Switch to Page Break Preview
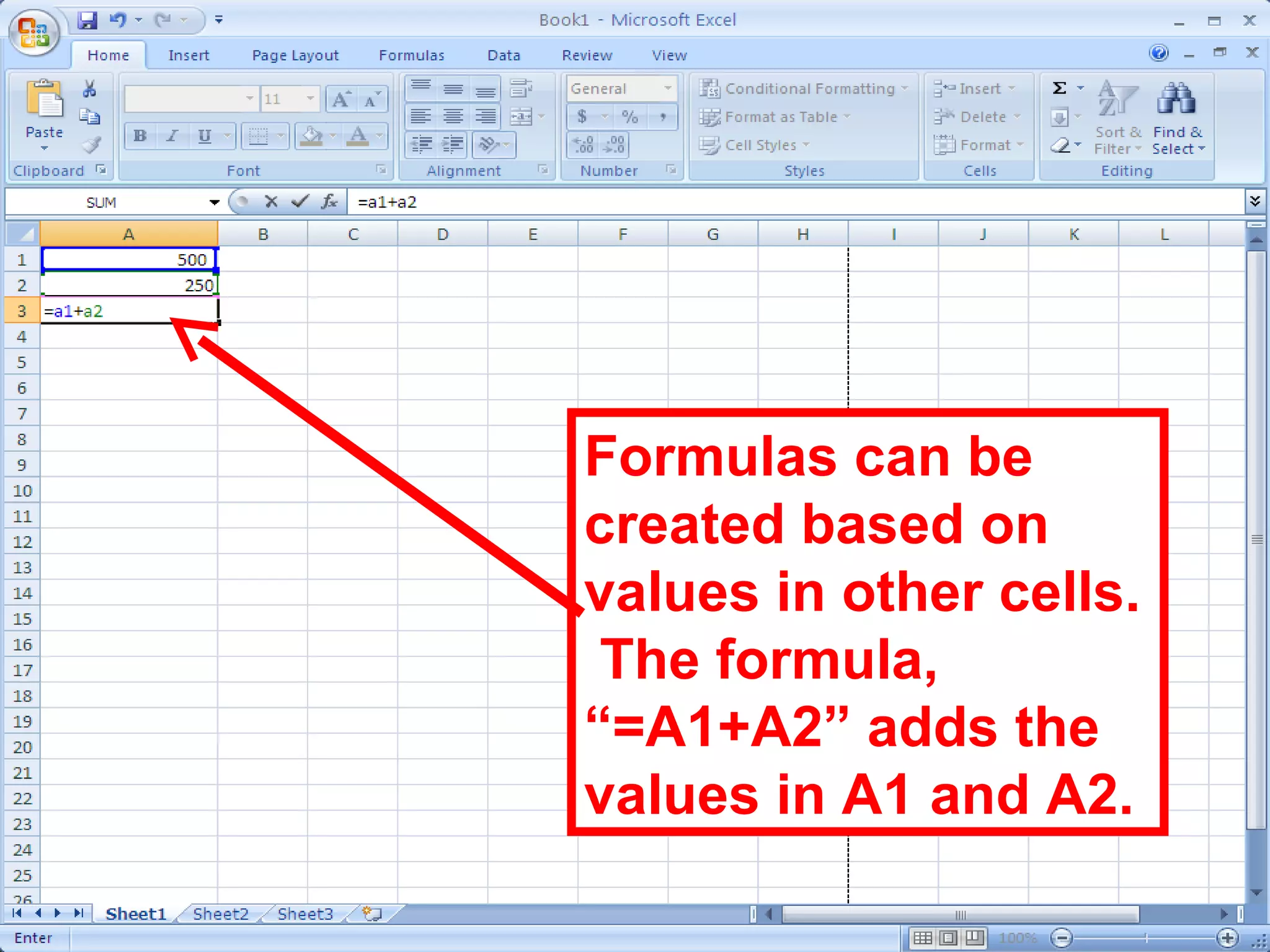Screen dimensions: 1270x952 [974, 938]
